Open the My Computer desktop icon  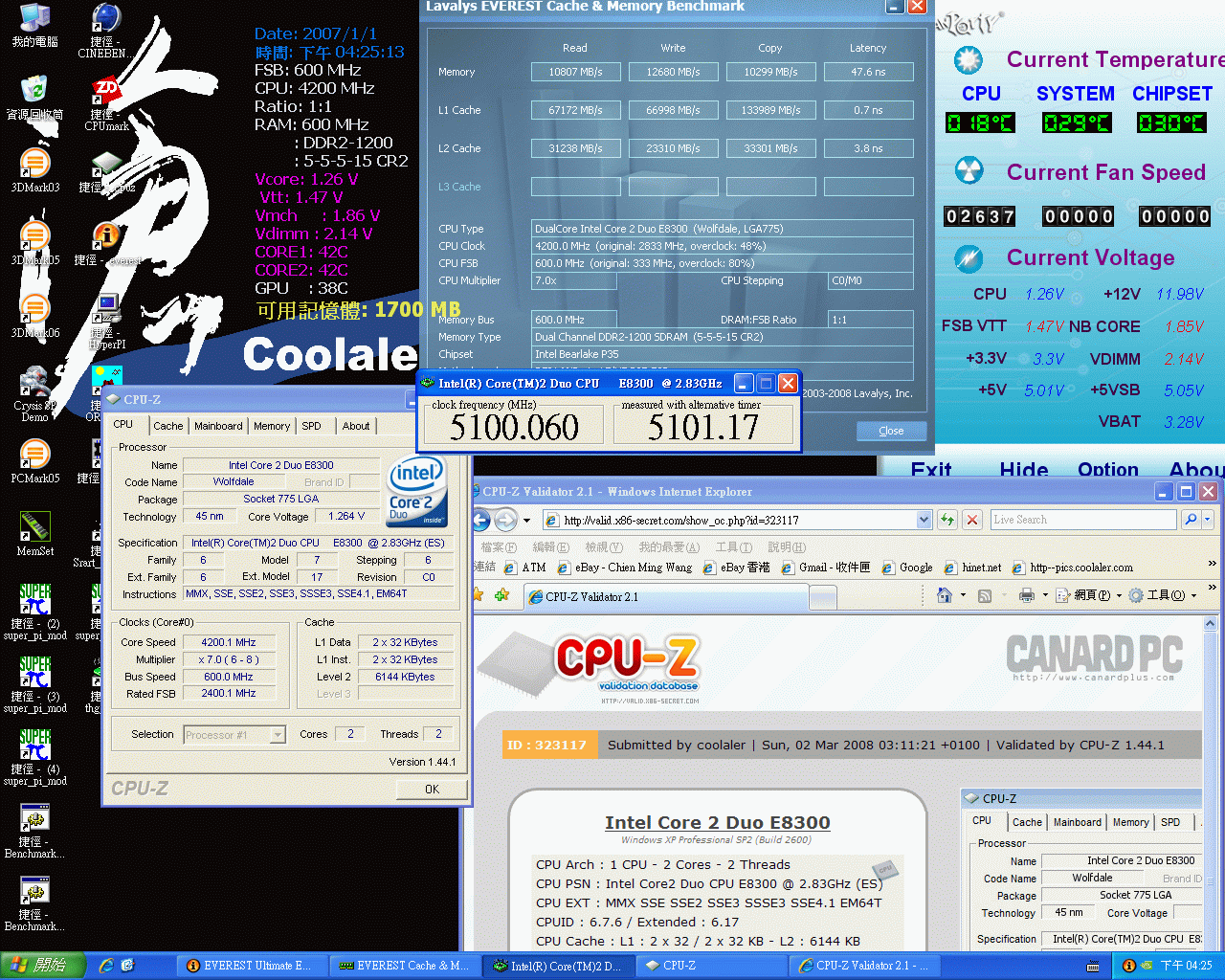pos(34,25)
